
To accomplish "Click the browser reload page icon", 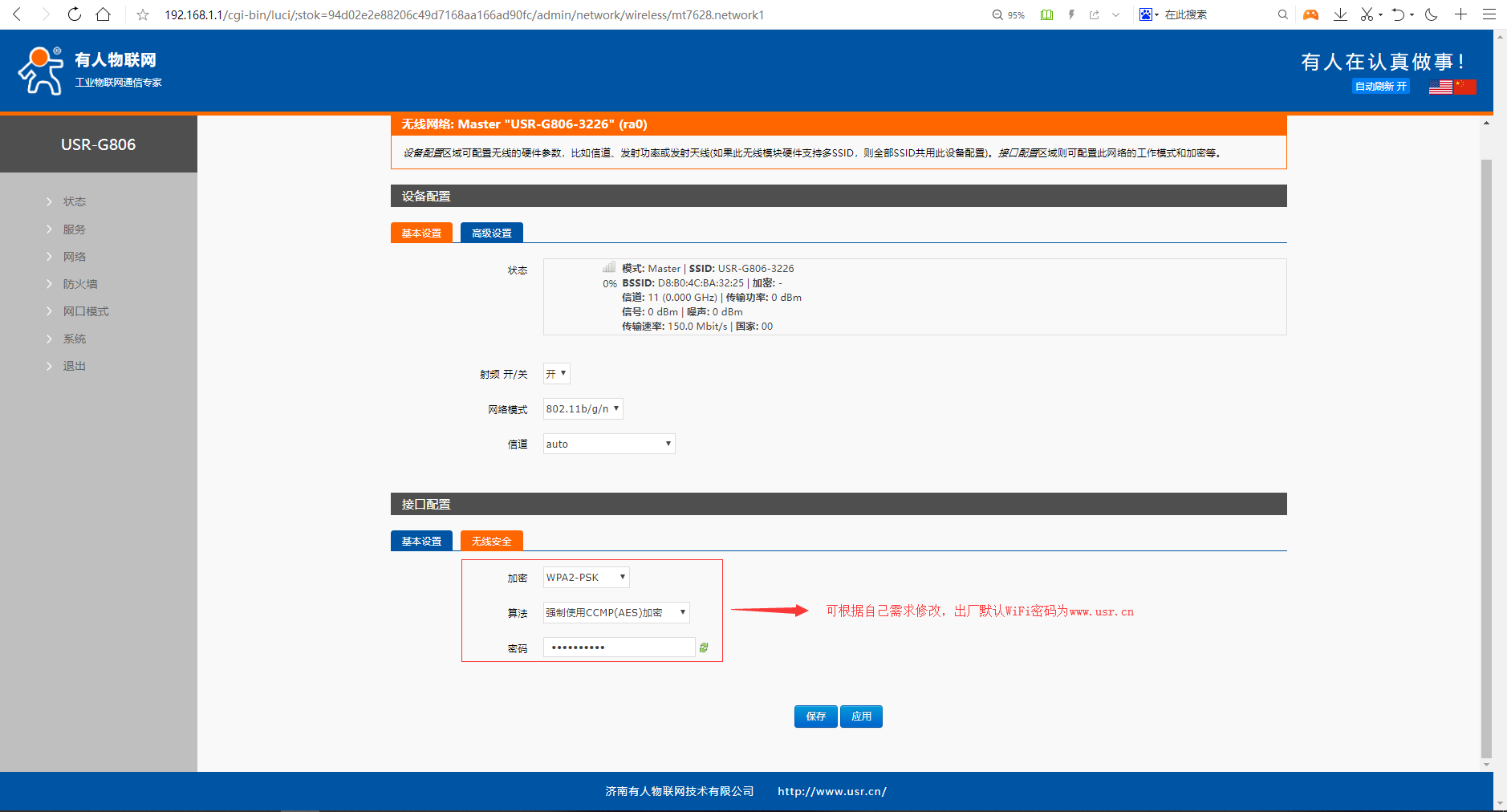I will pyautogui.click(x=75, y=14).
